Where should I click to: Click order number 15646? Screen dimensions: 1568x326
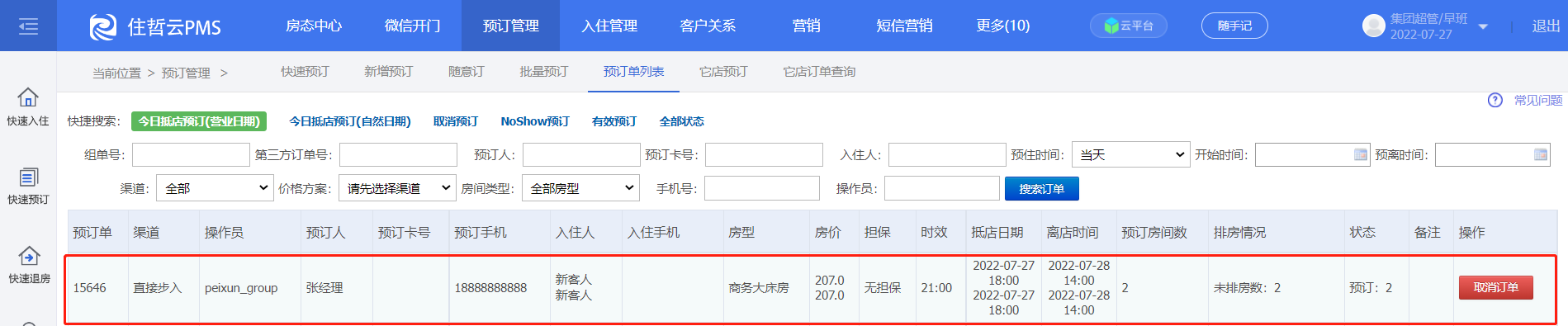pos(89,288)
